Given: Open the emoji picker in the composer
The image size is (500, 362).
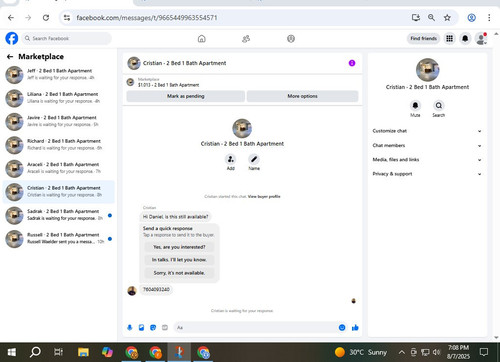Looking at the screenshot, I should coord(342,328).
